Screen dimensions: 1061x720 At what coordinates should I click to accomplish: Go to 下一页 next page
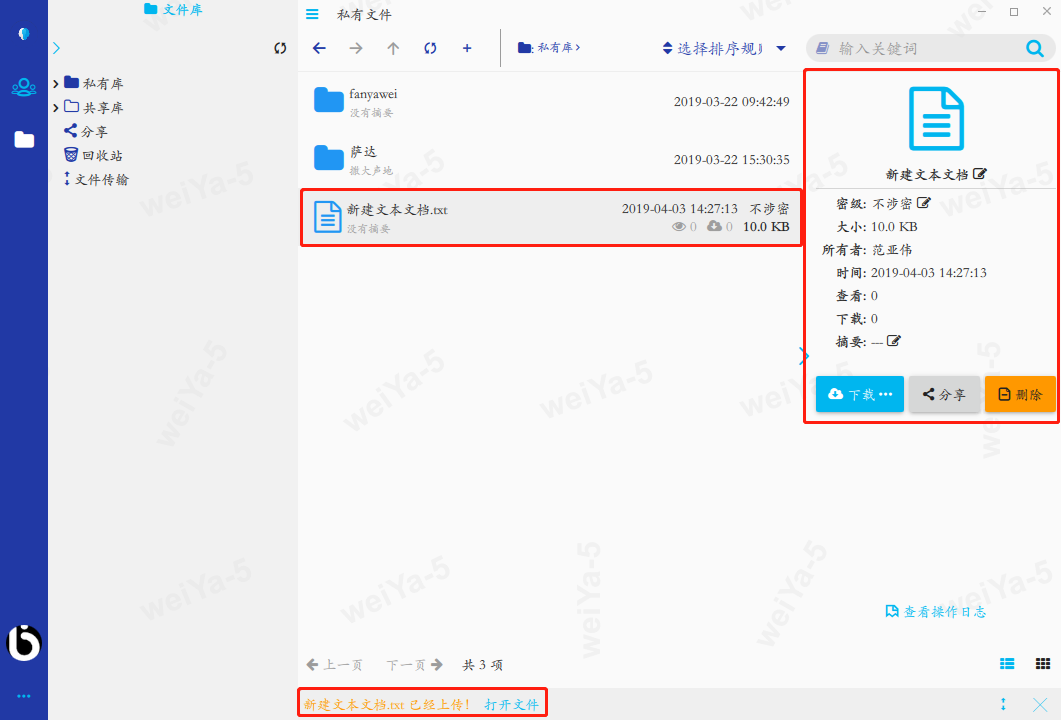tap(415, 665)
